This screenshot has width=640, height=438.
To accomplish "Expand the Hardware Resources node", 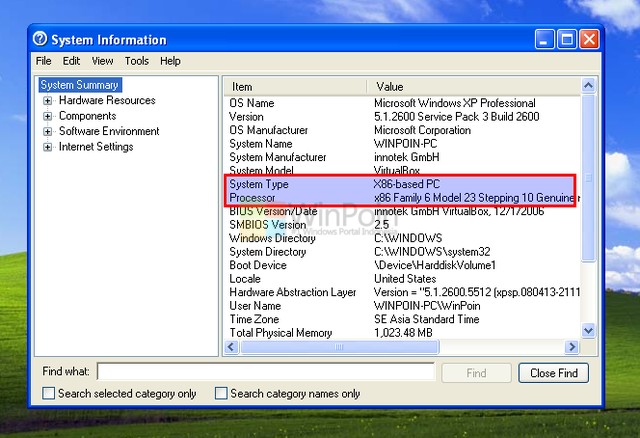I will coord(47,100).
